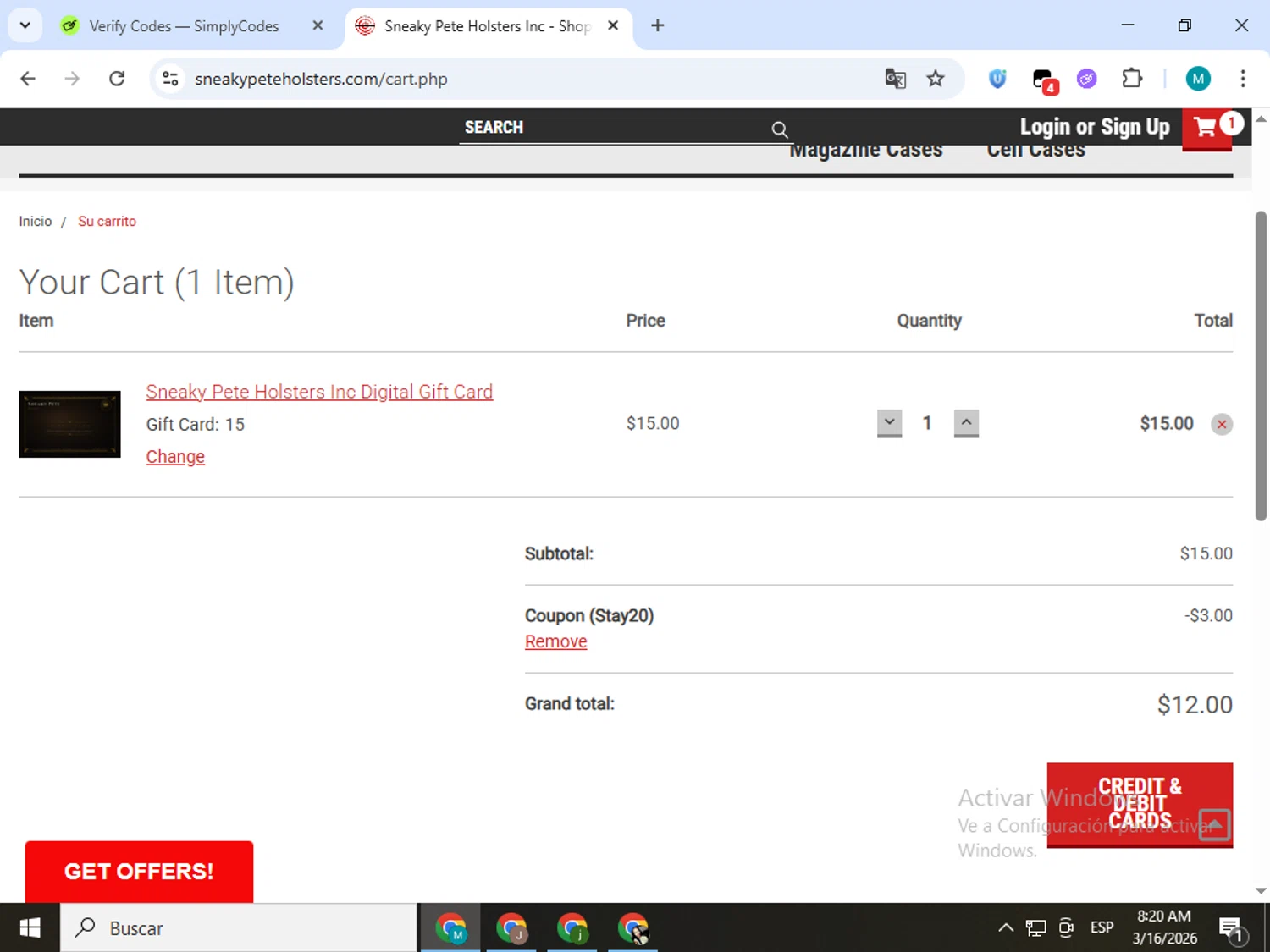The height and width of the screenshot is (952, 1270).
Task: Open the taskbar clock showing 8:20 AM
Action: tap(1164, 927)
